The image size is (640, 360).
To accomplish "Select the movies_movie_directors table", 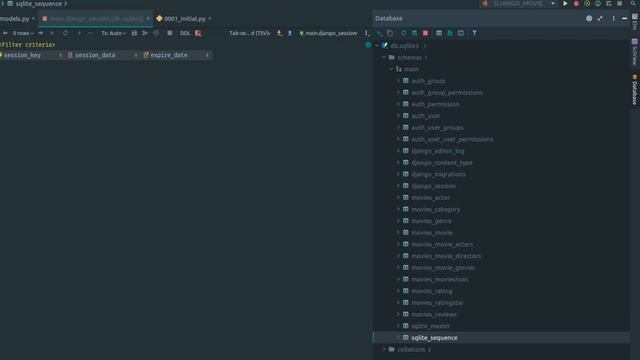I will (446, 256).
